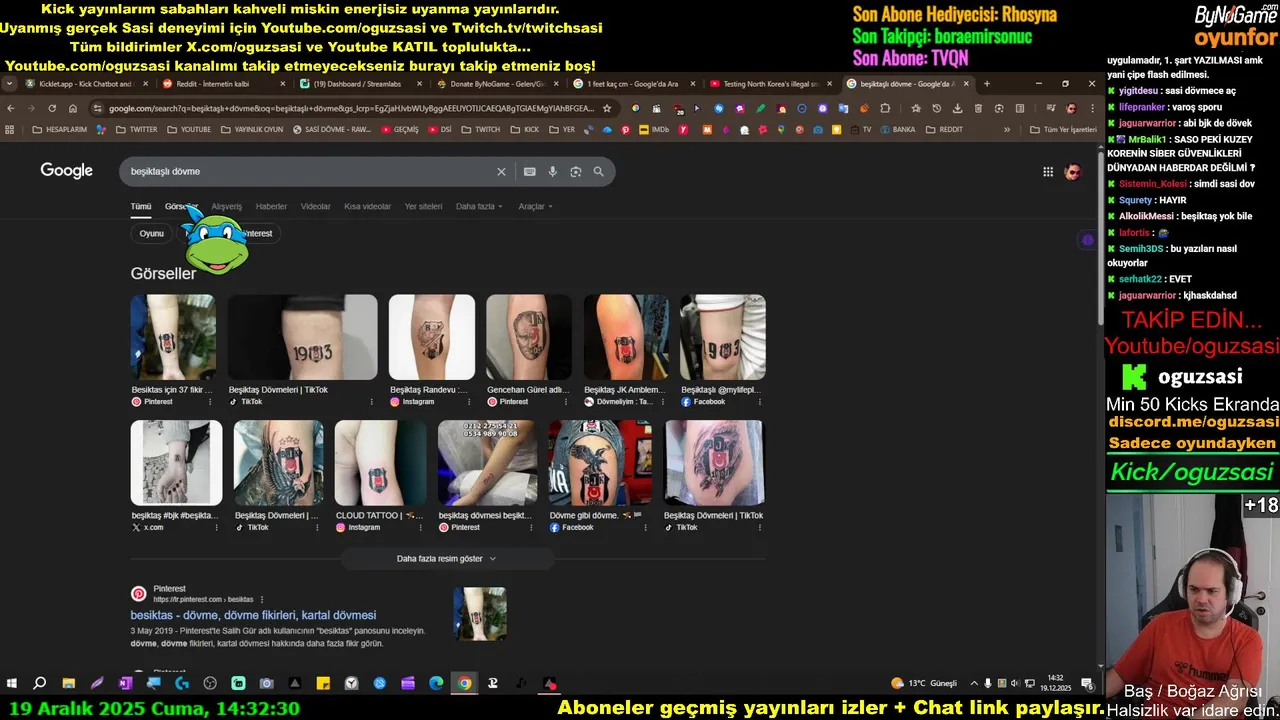Open the Tüm Yer İşaretleri folder

click(x=1063, y=129)
